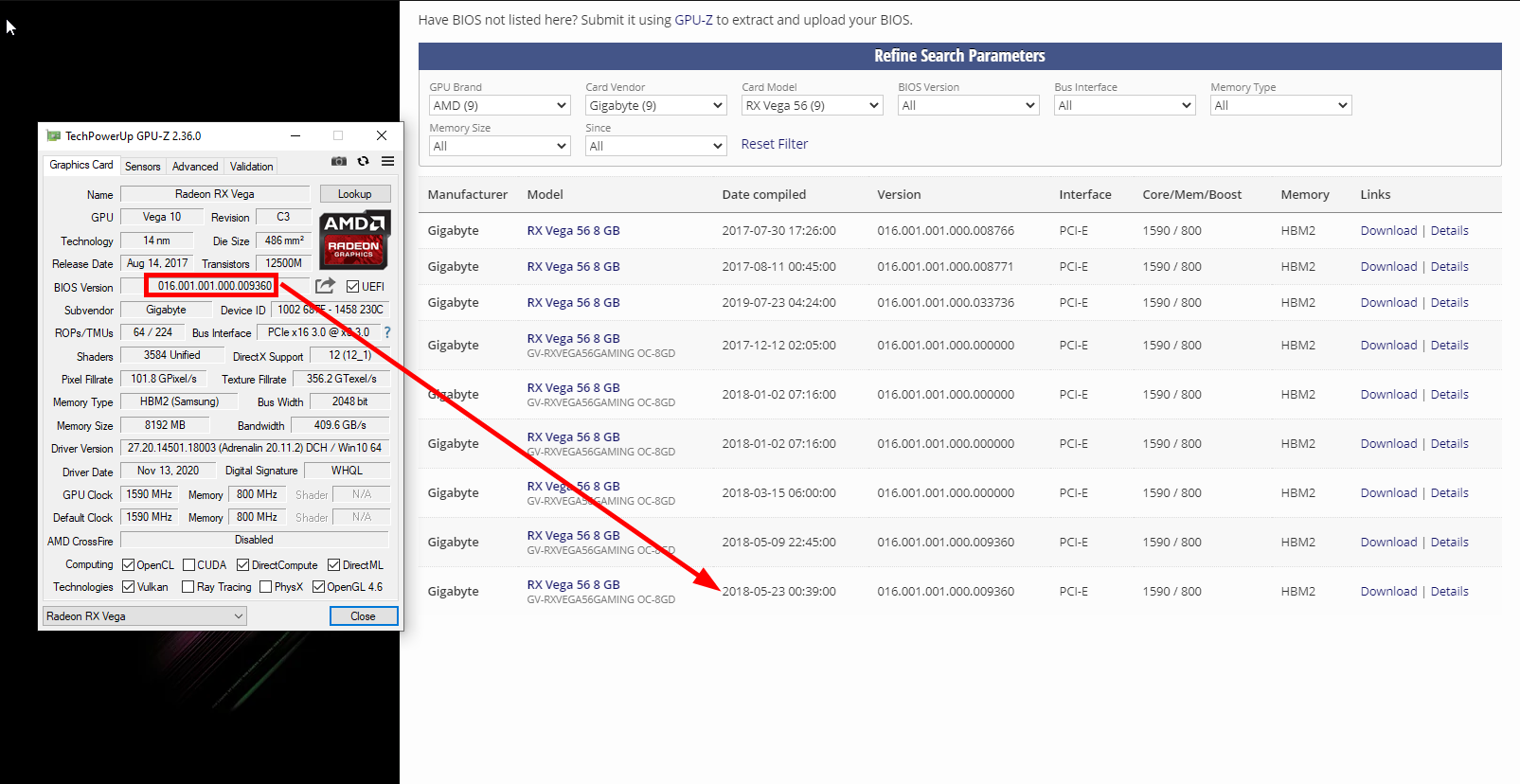The width and height of the screenshot is (1520, 784).
Task: Click the GPU name field Radeon RX Vega
Action: point(215,194)
